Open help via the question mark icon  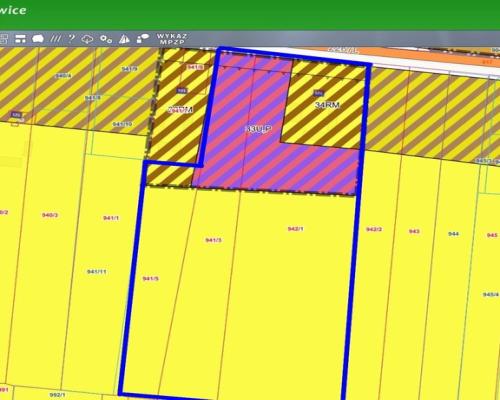tap(71, 39)
